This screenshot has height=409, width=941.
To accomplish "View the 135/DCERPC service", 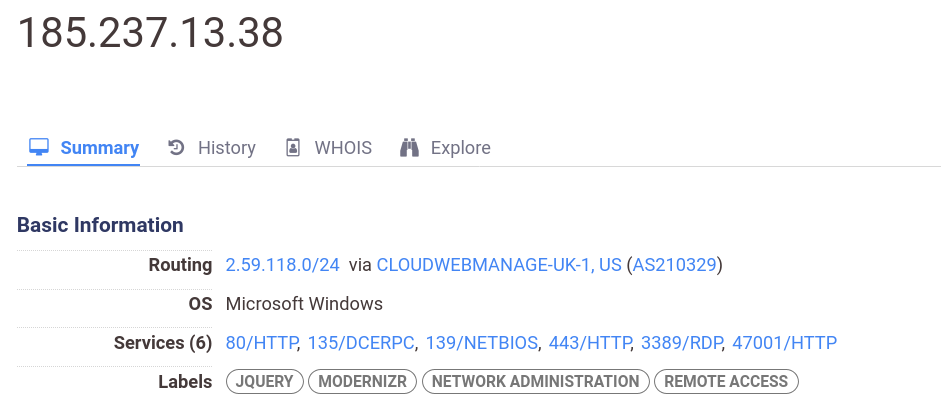I will tap(361, 343).
